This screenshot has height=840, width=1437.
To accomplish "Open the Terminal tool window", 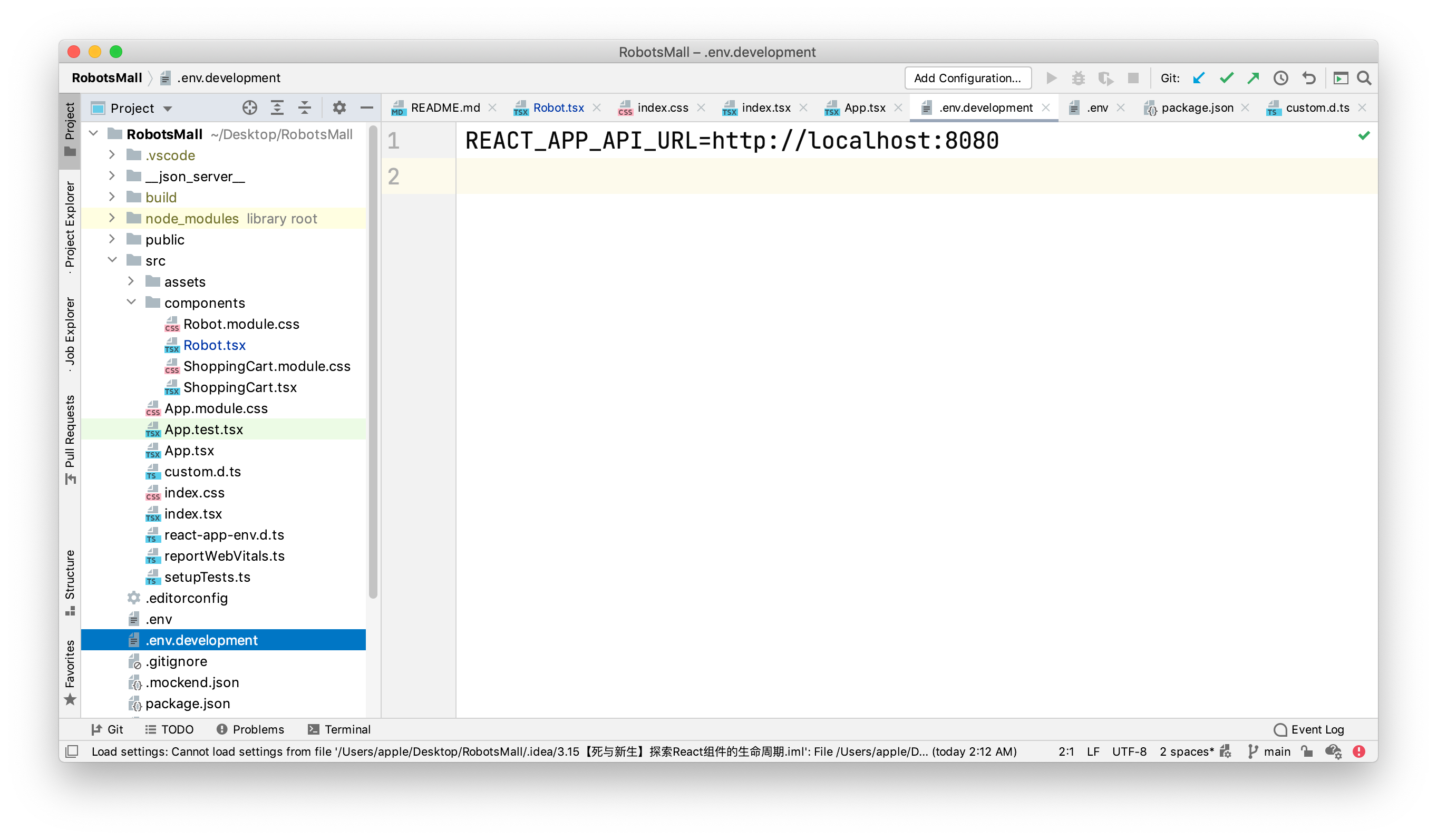I will 339,729.
